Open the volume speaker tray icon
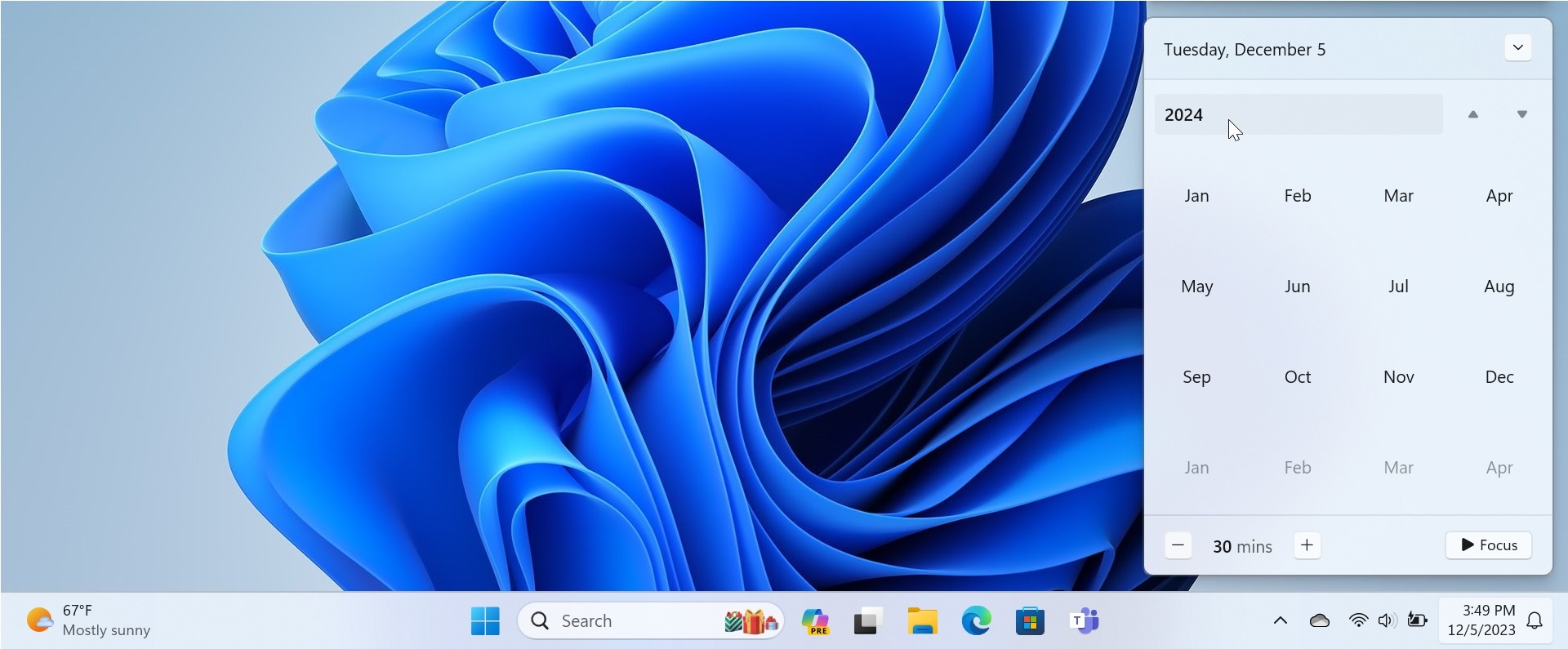Viewport: 1568px width, 649px height. [1387, 621]
